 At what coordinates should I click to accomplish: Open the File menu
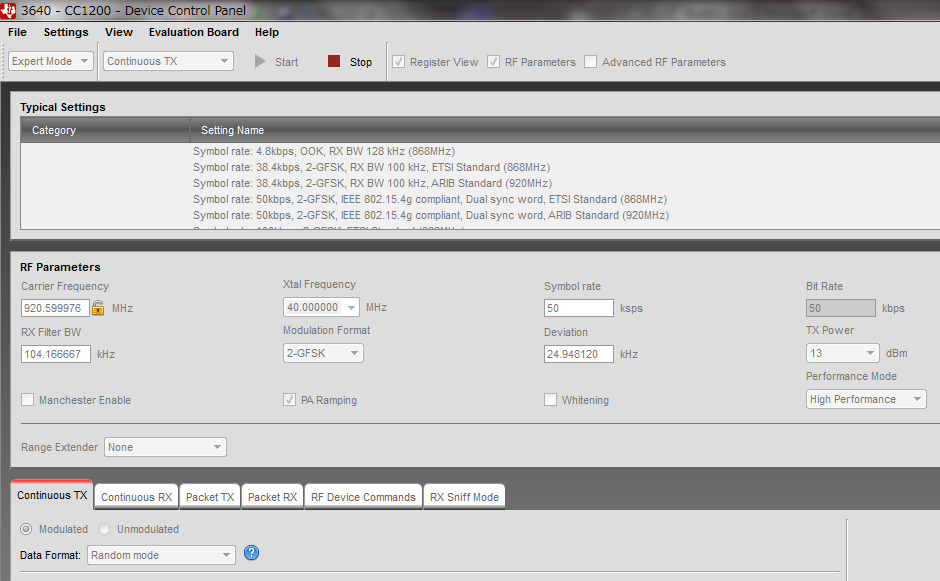[17, 32]
